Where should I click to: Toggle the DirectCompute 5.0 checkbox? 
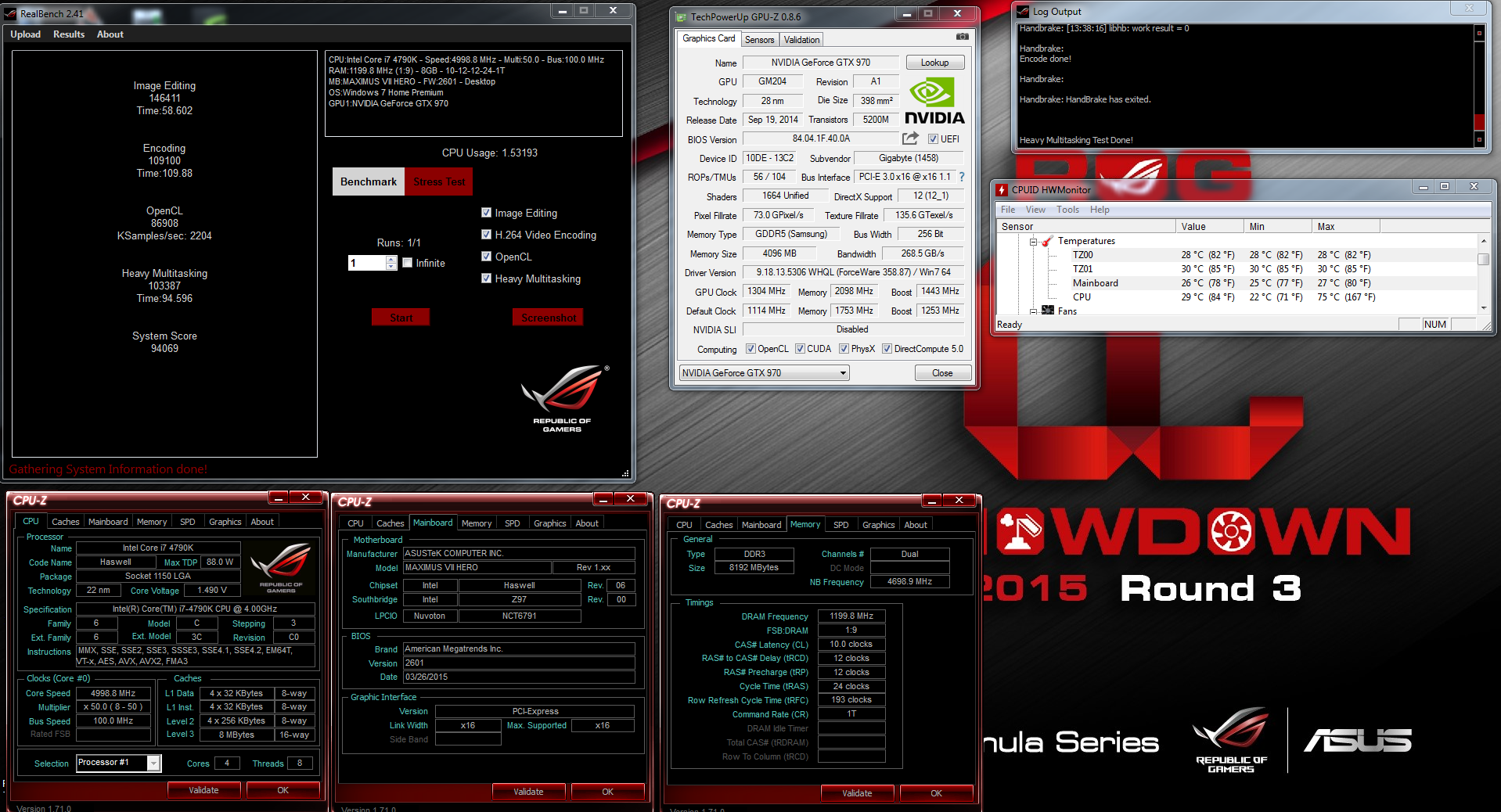pyautogui.click(x=887, y=349)
